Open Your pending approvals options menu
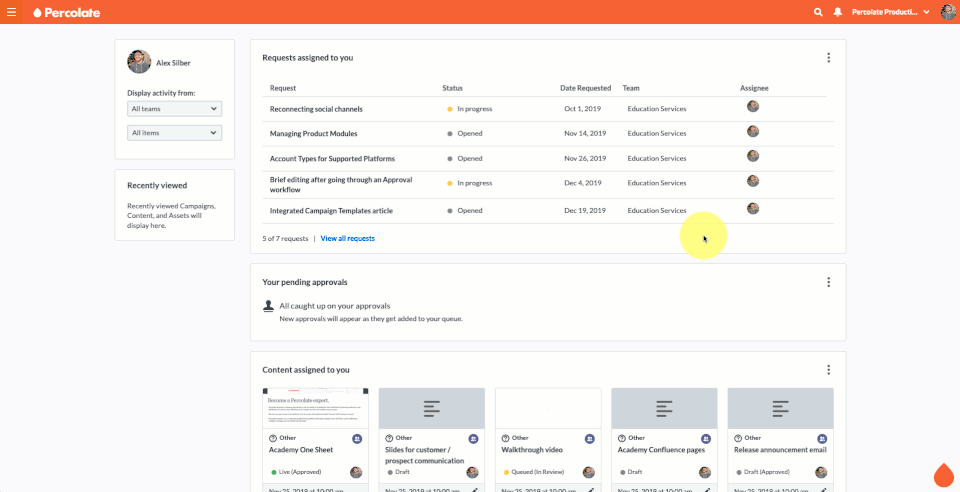The height and width of the screenshot is (492, 960). [x=828, y=282]
